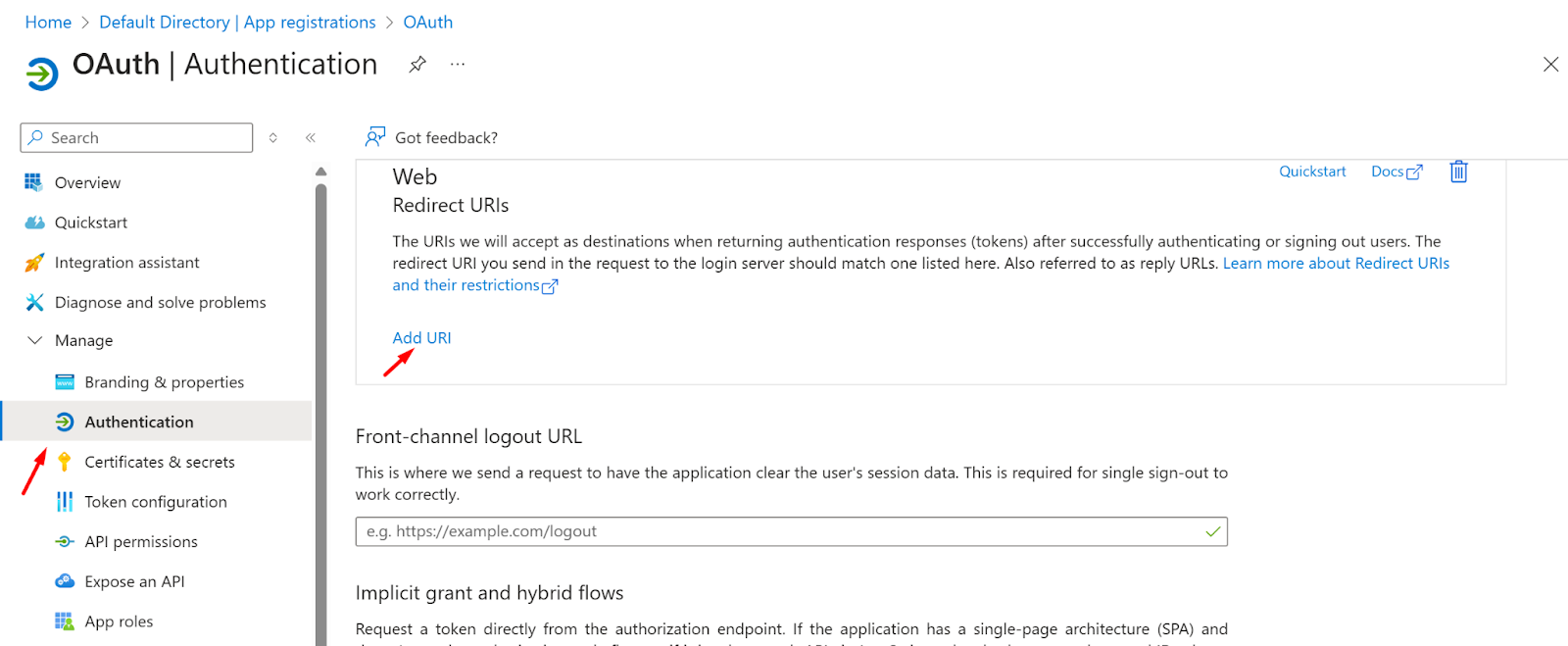Click the Token configuration icon

pyautogui.click(x=65, y=502)
